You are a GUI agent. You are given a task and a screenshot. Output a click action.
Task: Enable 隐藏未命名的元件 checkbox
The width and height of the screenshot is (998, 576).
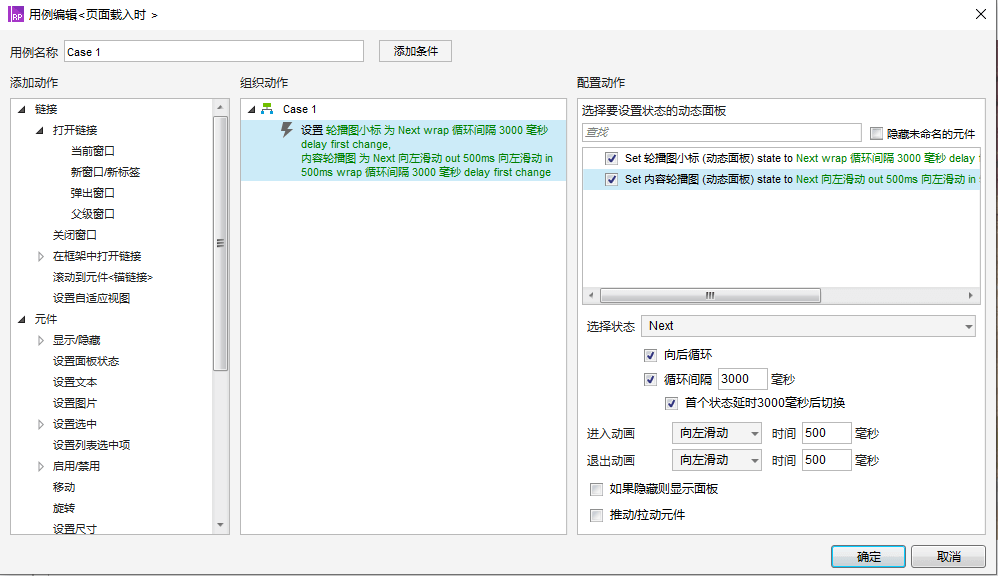tap(876, 134)
